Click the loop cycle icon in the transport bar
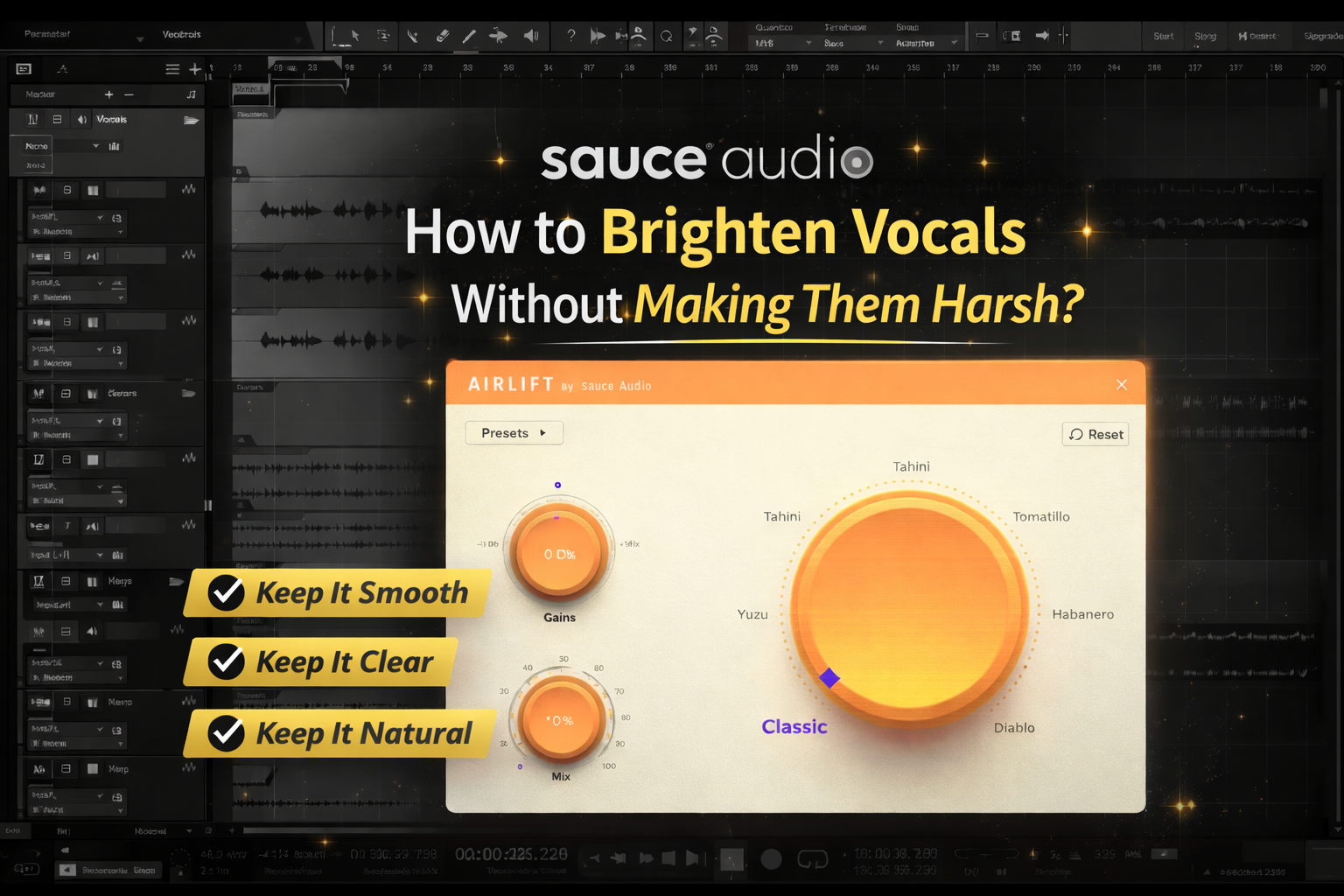Screen dimensions: 1344x896 point(812,858)
